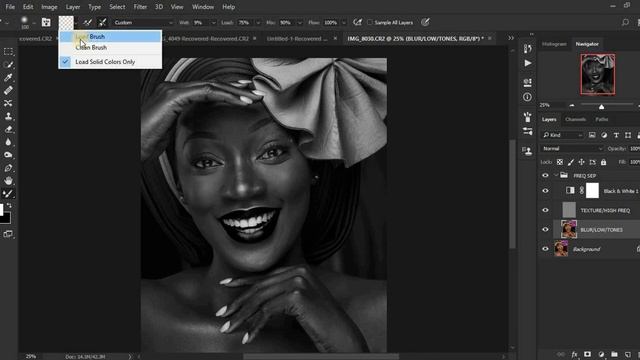This screenshot has height=360, width=640.
Task: Add a layer mask from Layers footer
Action: click(587, 354)
